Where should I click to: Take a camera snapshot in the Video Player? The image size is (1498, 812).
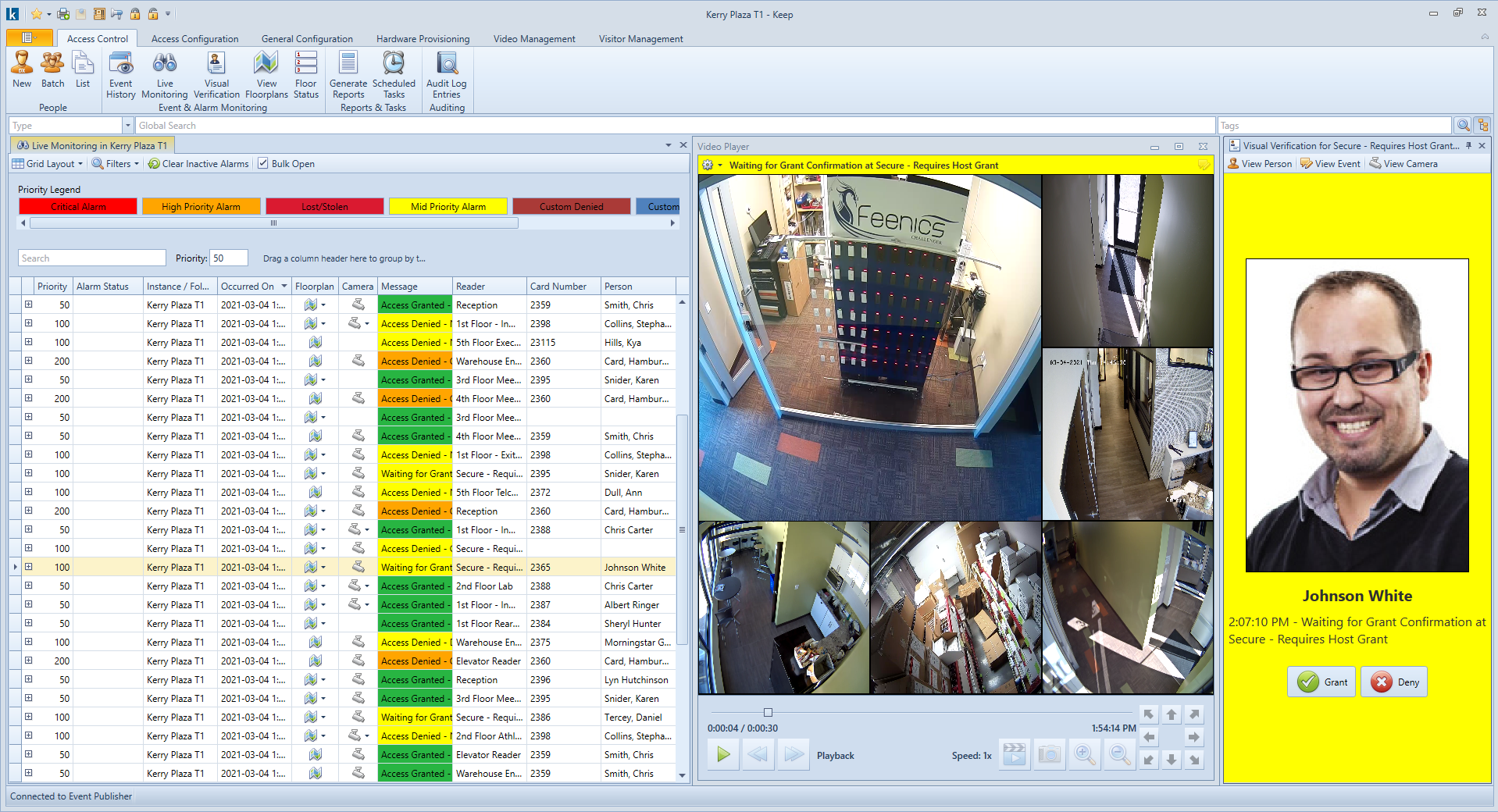coord(1049,754)
